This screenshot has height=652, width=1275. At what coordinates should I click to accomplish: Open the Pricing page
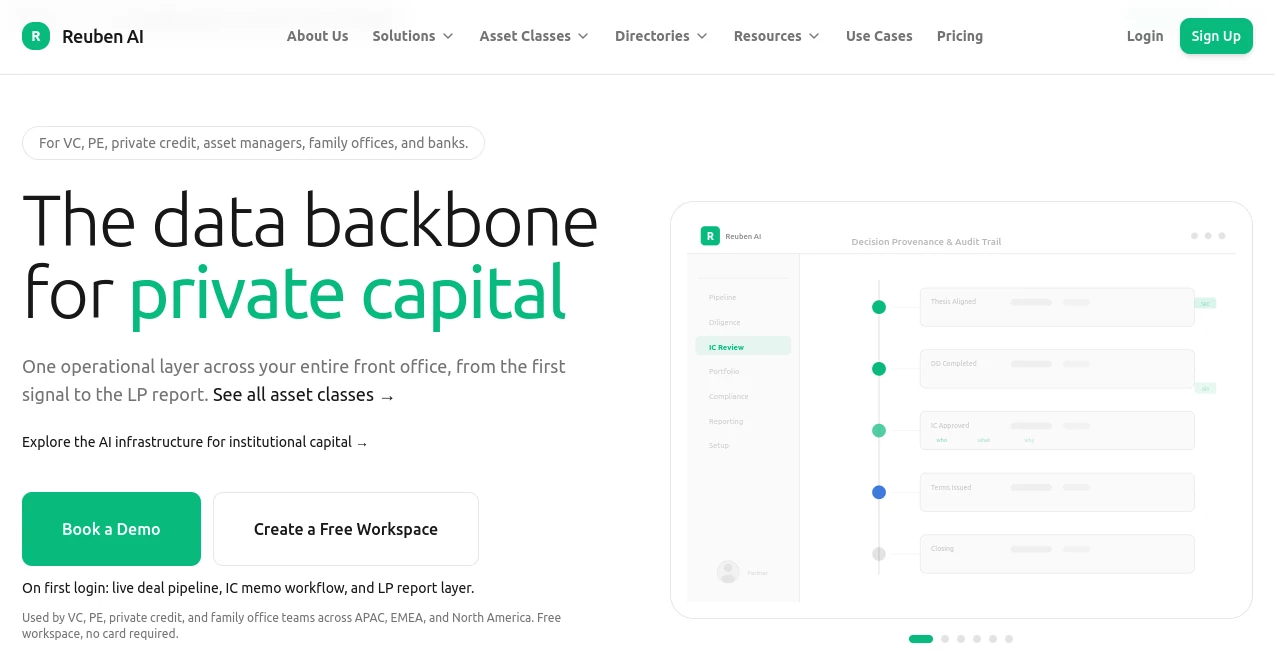pyautogui.click(x=960, y=36)
